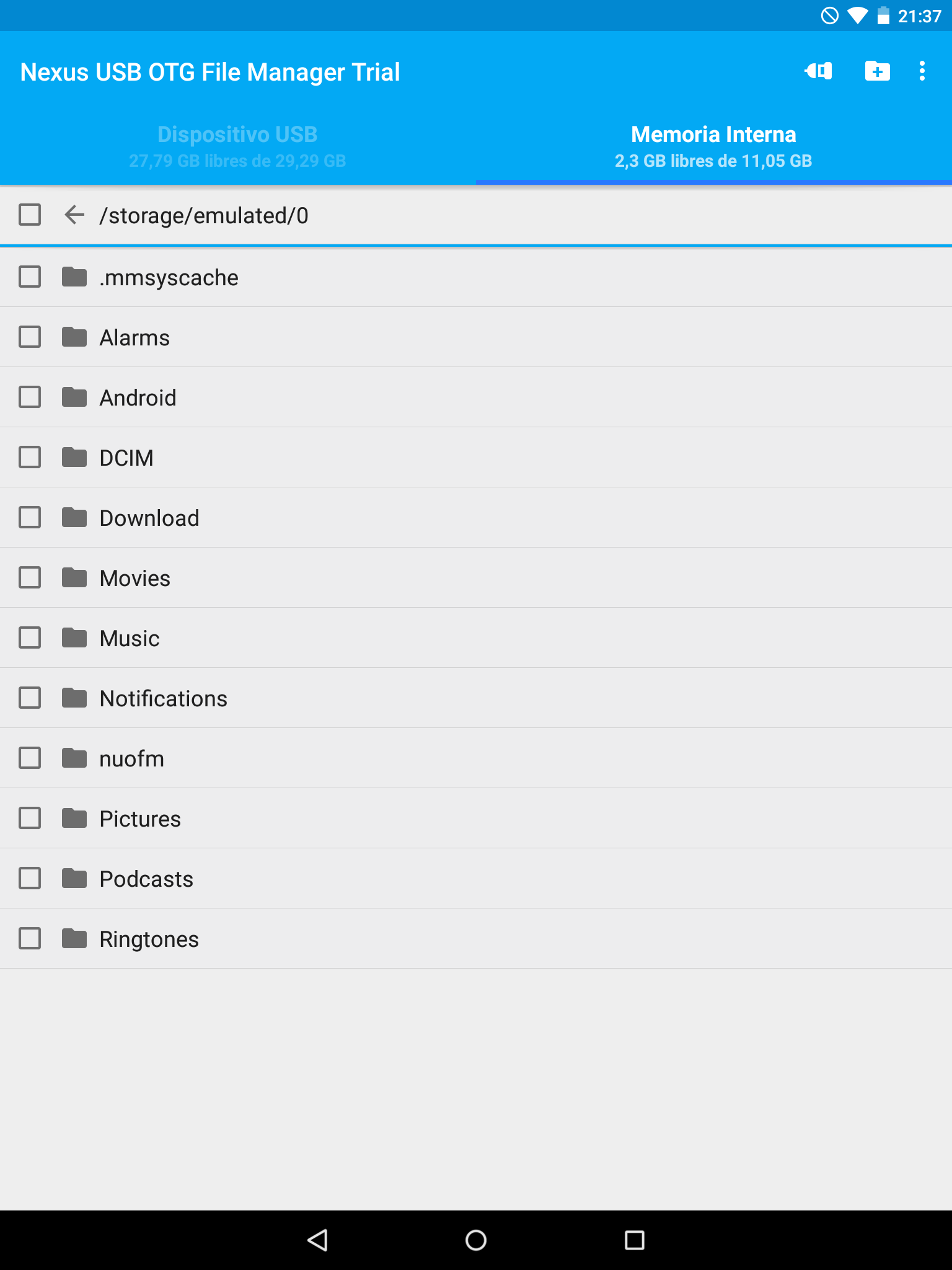Click the Music folder icon
Screen dimensions: 952x1270
[74, 638]
